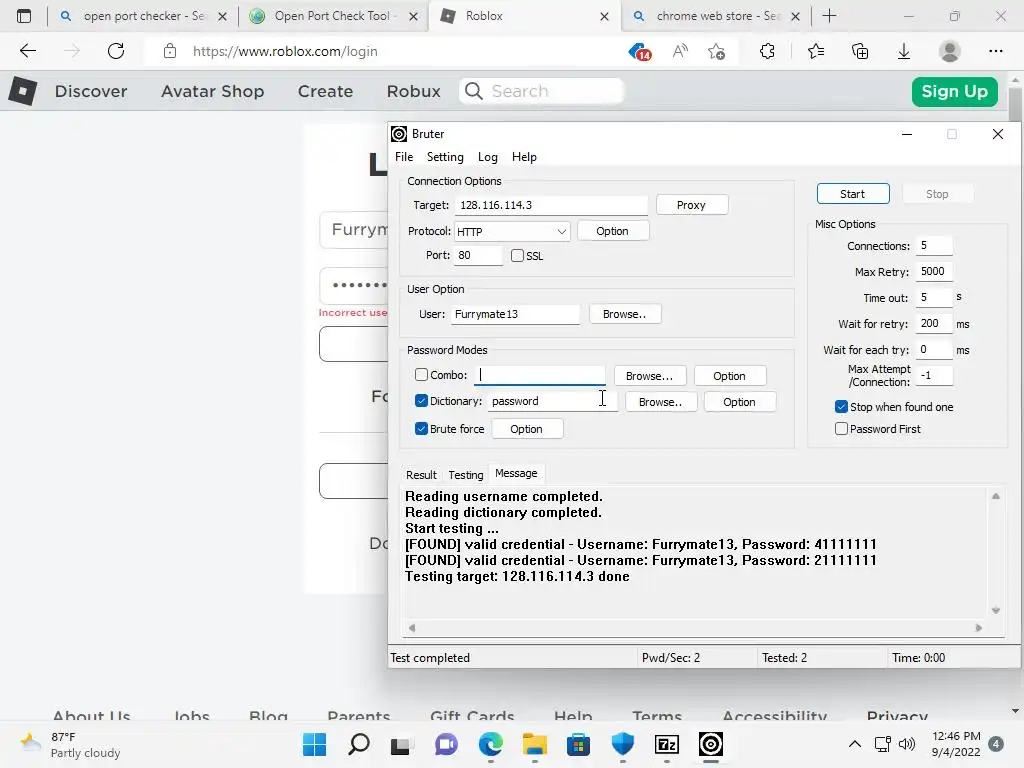
Task: Open the Discover link on Roblox
Action: tap(91, 91)
